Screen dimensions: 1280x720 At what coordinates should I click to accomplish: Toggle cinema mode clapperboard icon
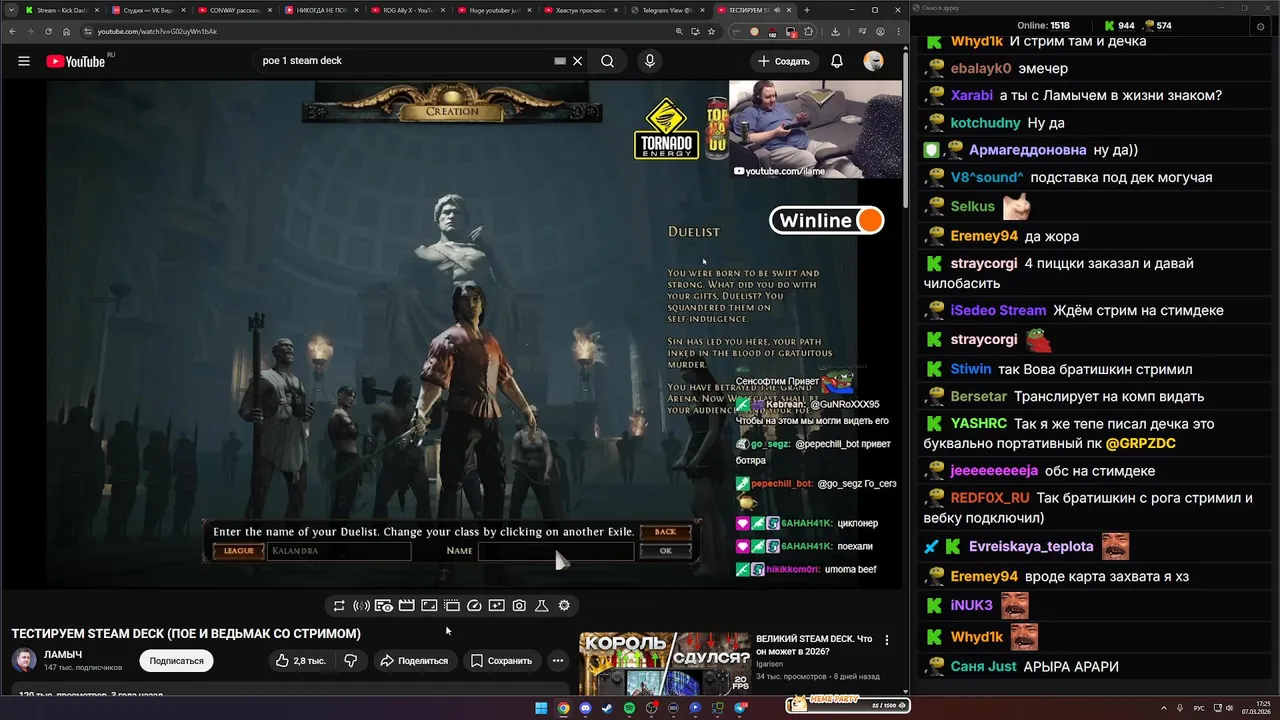(407, 605)
